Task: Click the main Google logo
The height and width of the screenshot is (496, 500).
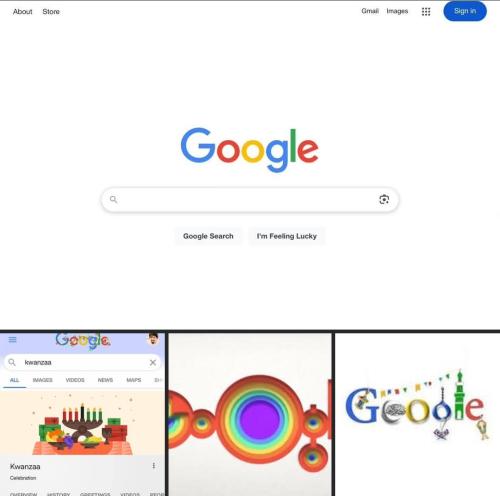Action: (250, 150)
